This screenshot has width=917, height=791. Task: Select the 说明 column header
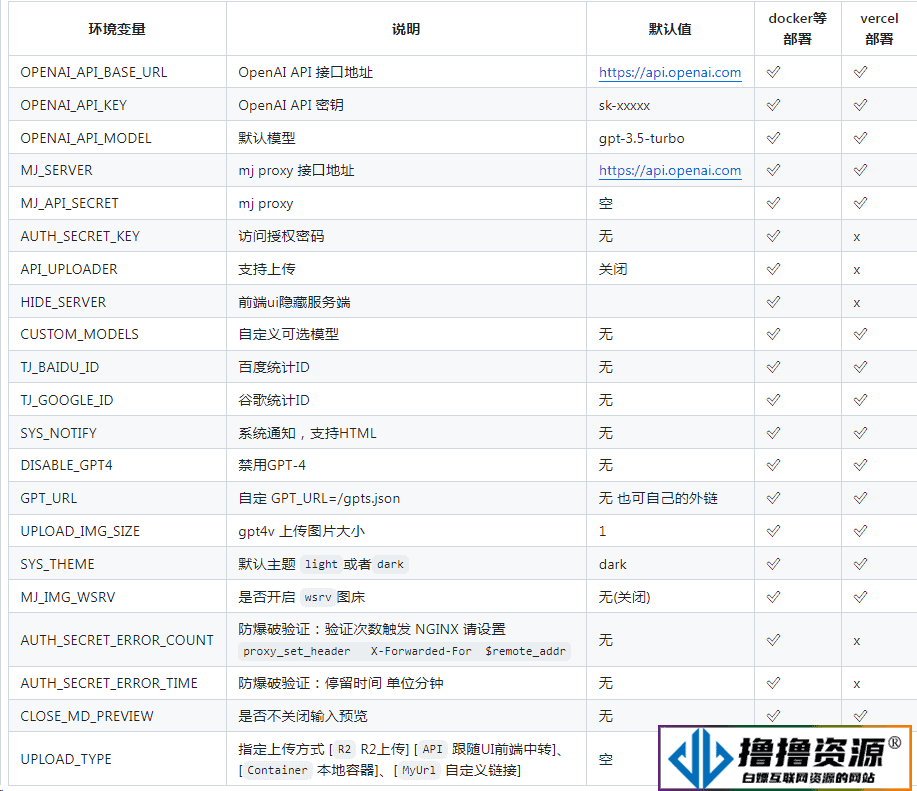click(x=406, y=29)
